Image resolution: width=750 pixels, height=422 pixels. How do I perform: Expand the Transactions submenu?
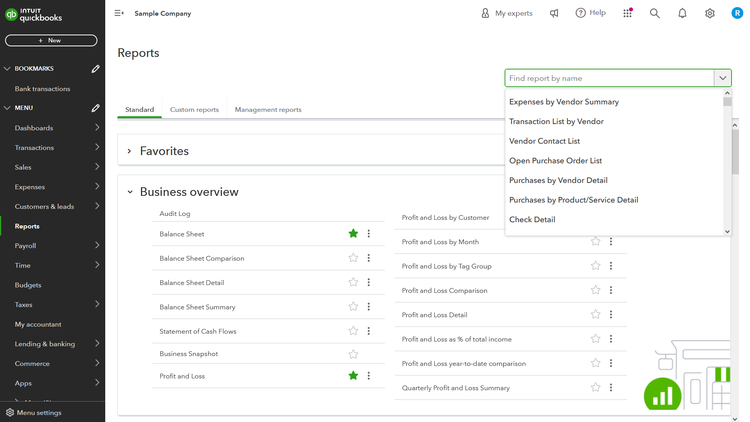97,147
